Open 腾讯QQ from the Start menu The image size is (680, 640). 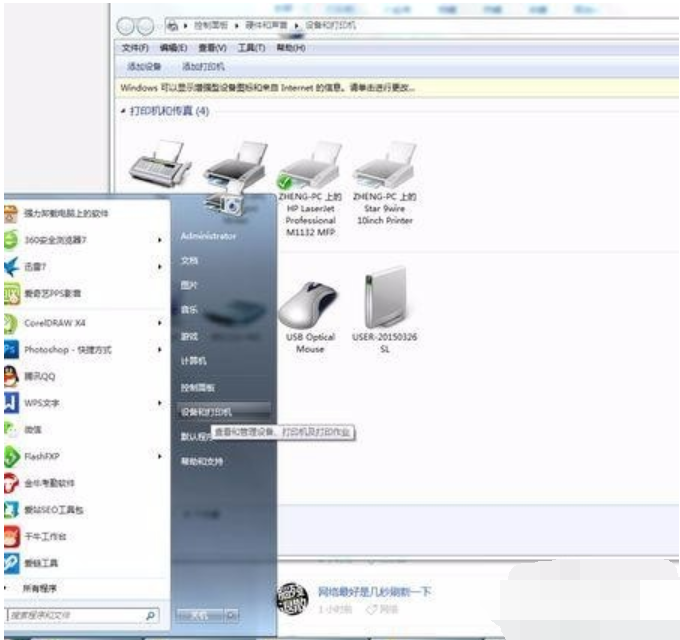pos(40,377)
